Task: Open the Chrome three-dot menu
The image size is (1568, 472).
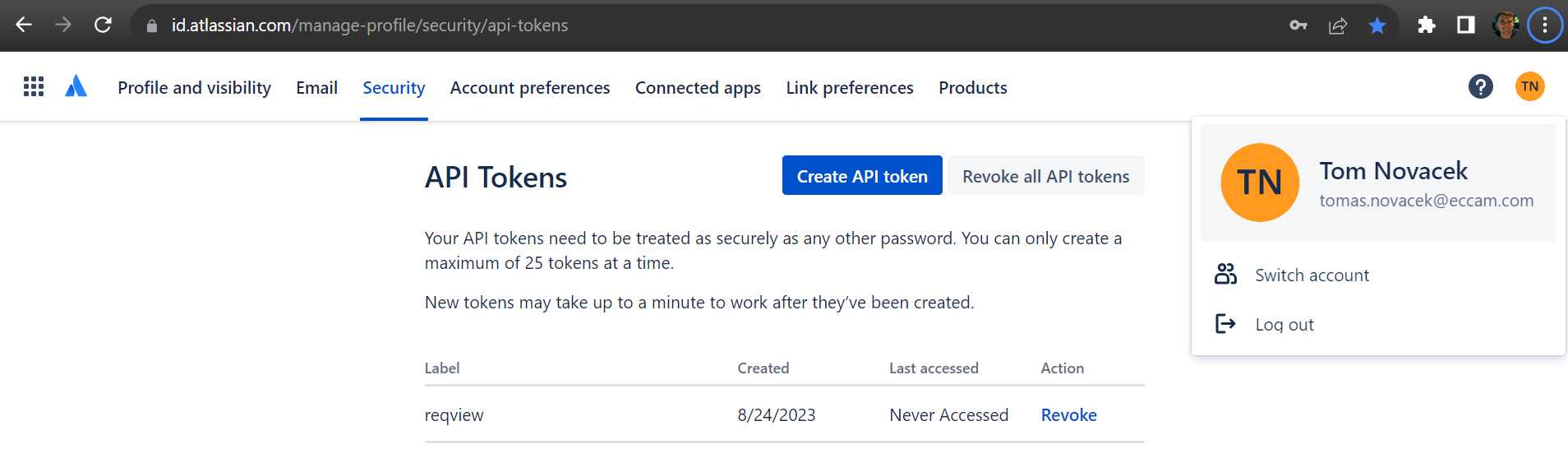Action: pyautogui.click(x=1545, y=25)
